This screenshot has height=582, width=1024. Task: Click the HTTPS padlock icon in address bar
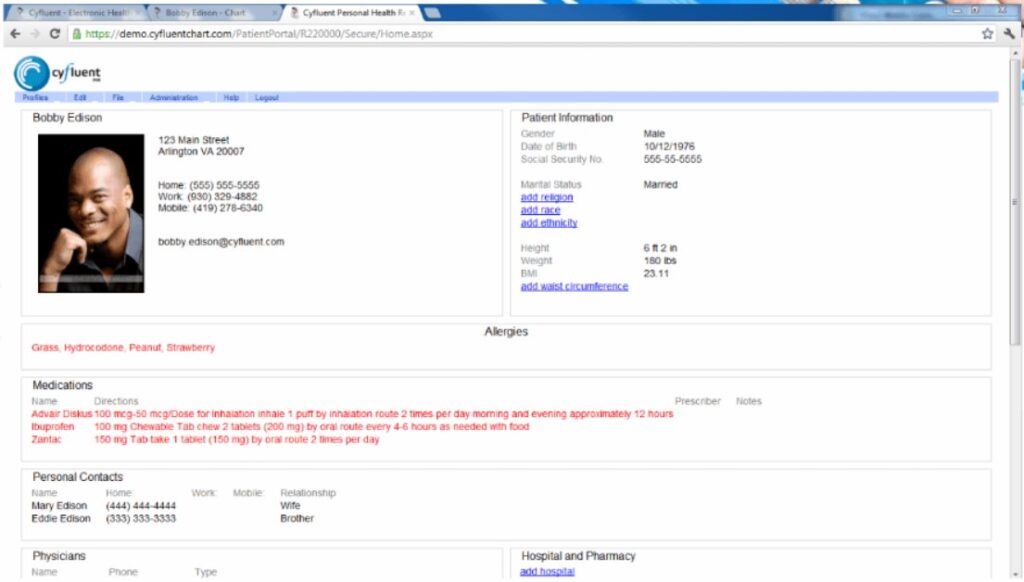tap(79, 33)
